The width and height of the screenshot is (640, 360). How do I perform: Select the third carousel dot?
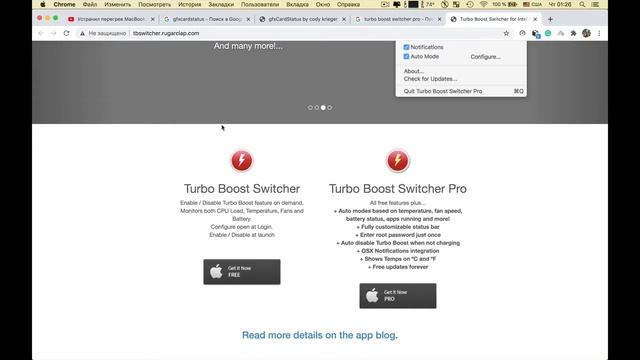click(323, 108)
